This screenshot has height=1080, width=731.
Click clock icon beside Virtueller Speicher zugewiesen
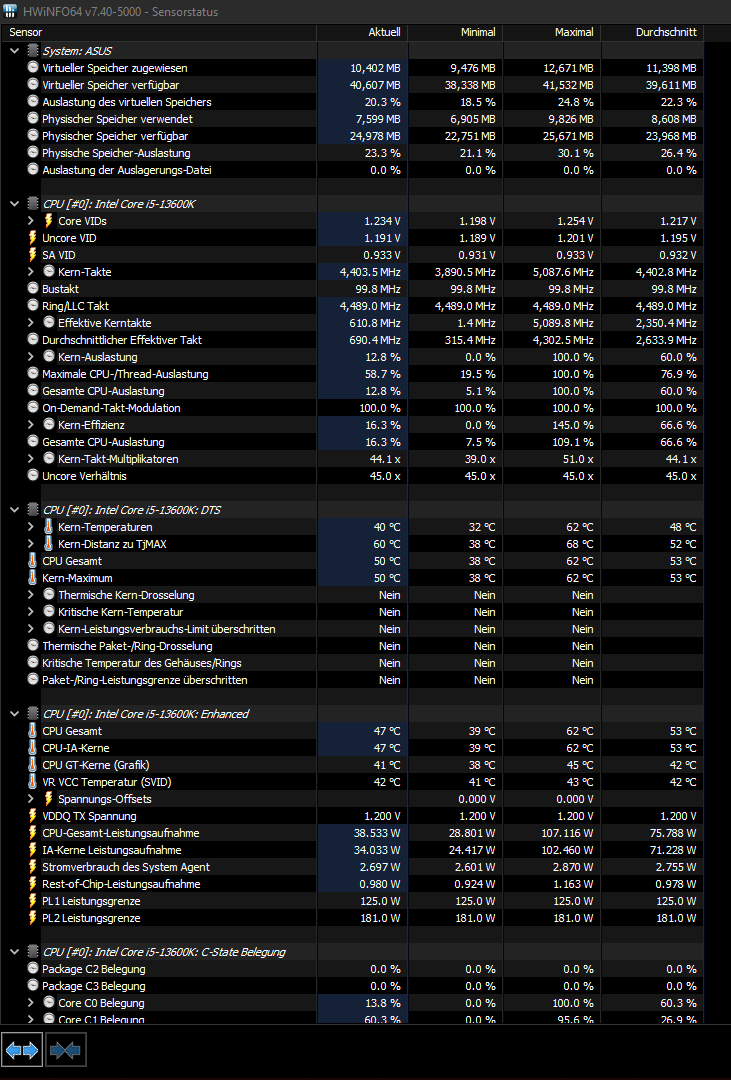pyautogui.click(x=32, y=68)
